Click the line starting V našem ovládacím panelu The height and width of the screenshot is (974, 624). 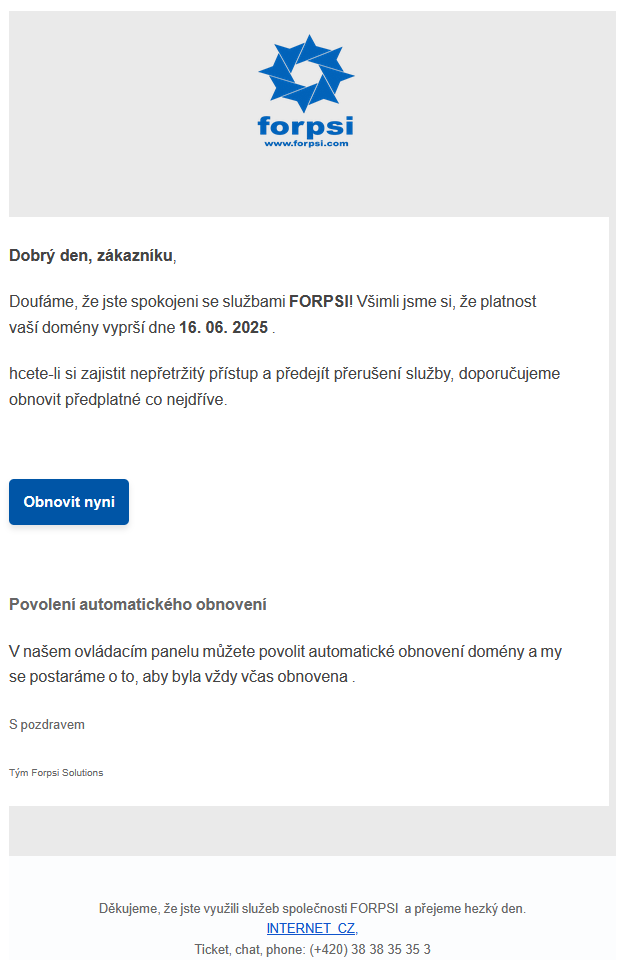coord(285,651)
